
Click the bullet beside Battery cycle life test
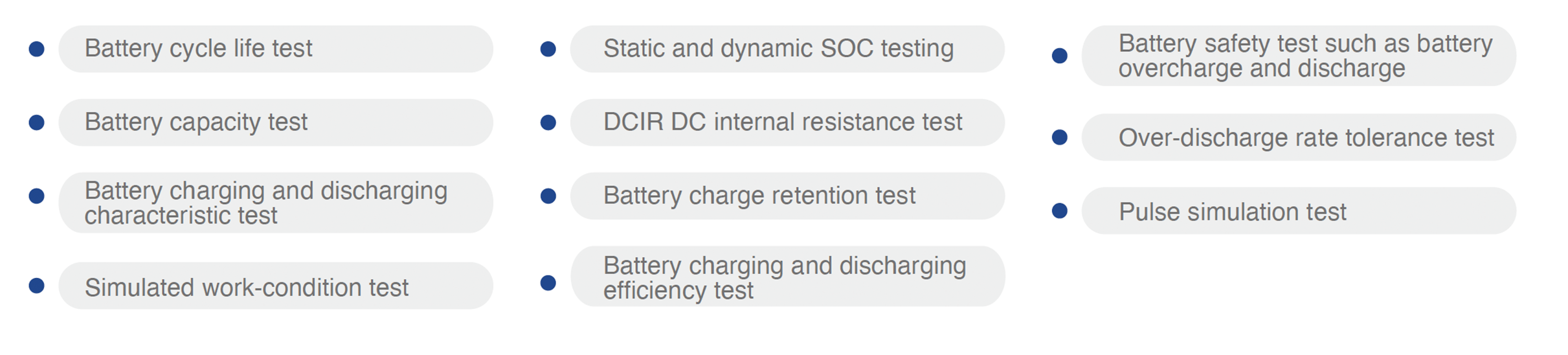pyautogui.click(x=37, y=49)
